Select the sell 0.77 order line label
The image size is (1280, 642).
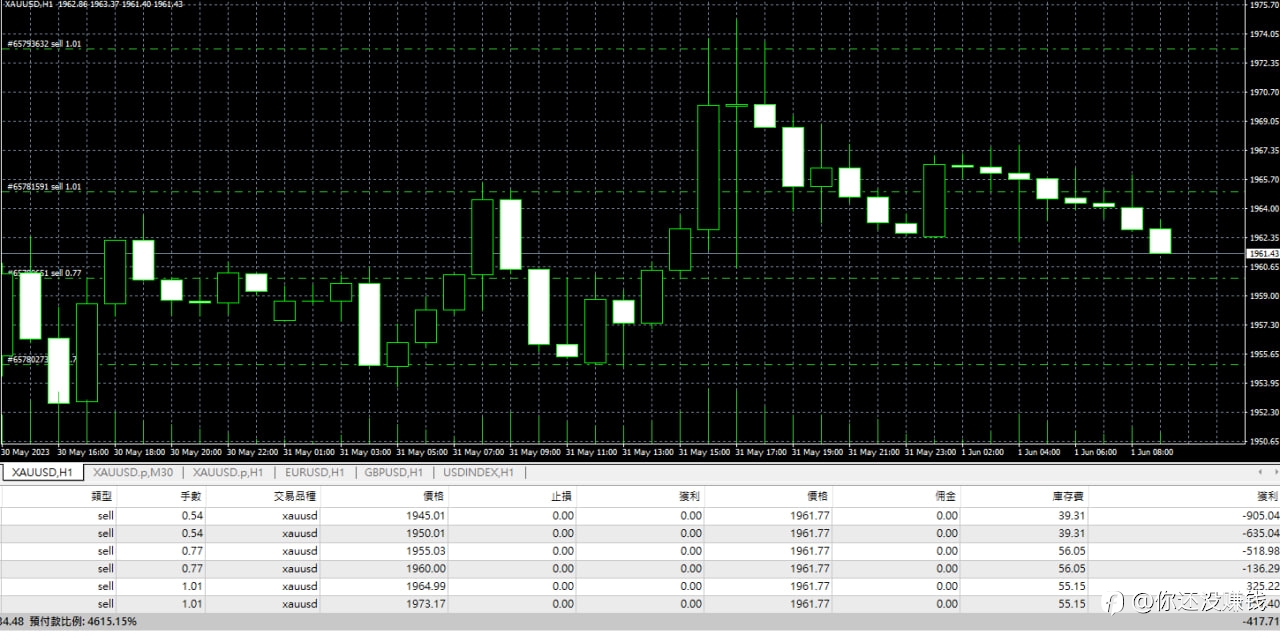[45, 273]
